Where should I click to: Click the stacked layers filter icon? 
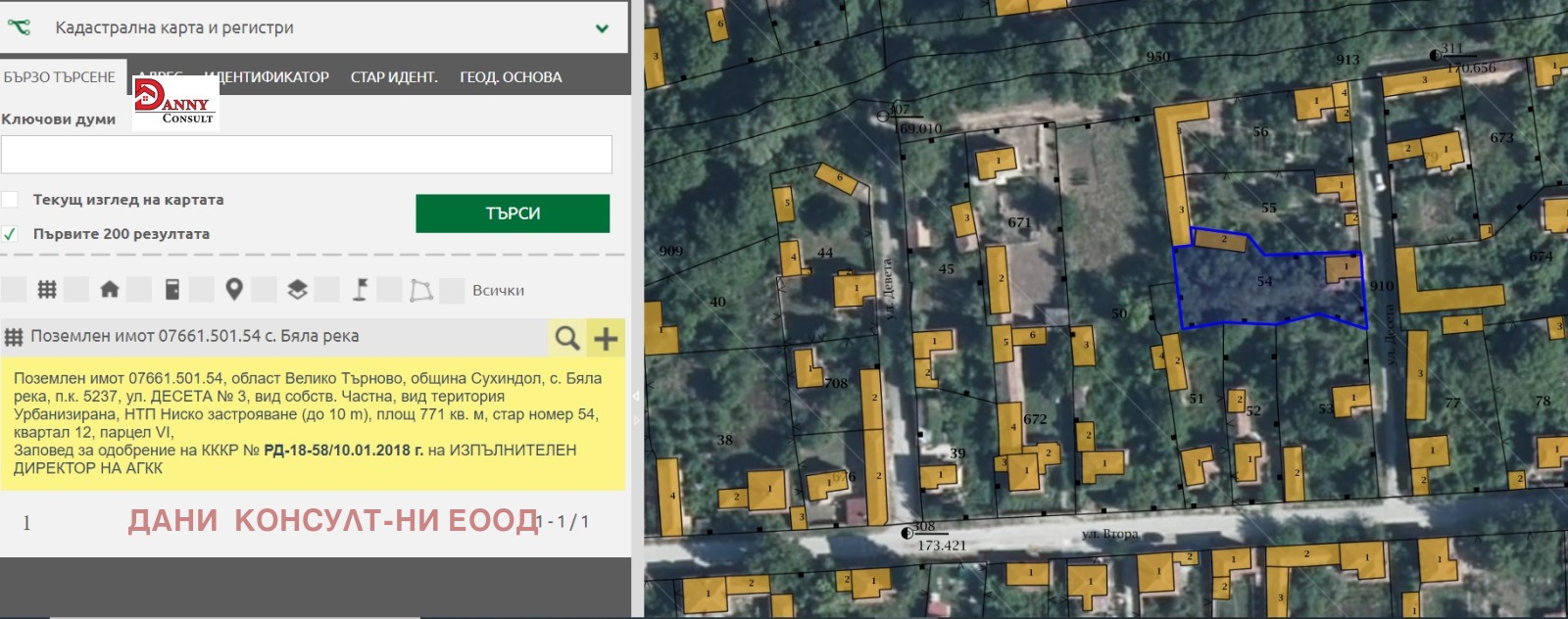(x=297, y=290)
